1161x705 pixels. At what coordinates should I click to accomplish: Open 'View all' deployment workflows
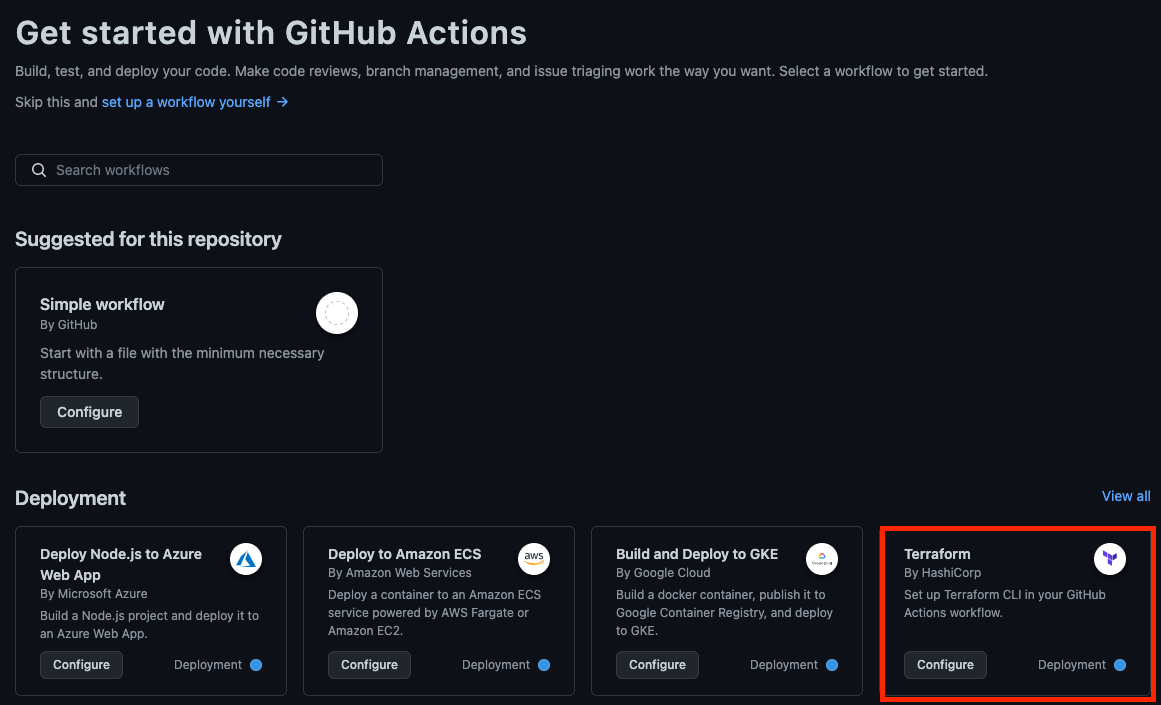[x=1125, y=496]
